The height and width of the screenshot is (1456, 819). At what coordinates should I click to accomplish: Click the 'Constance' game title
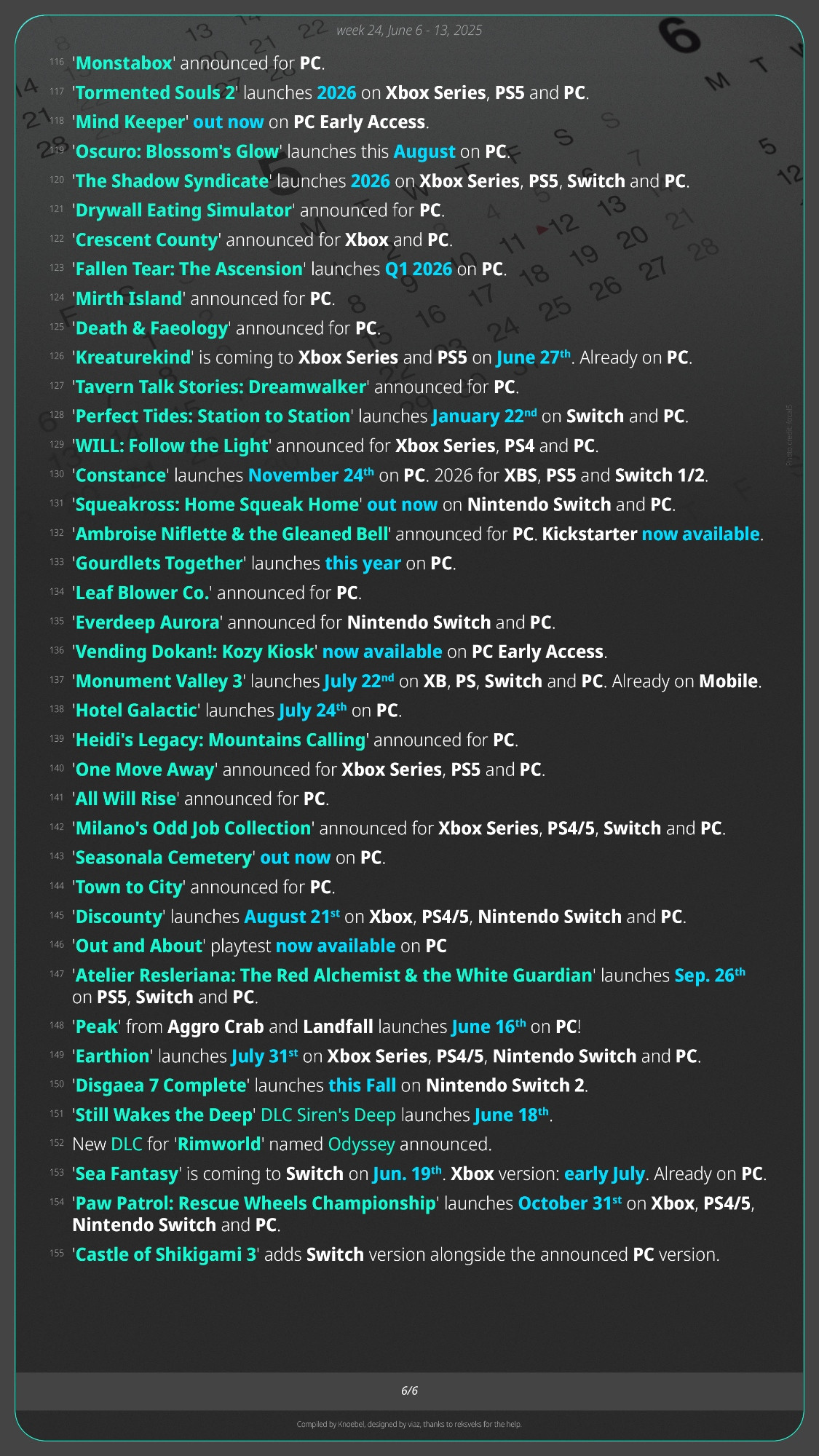121,475
